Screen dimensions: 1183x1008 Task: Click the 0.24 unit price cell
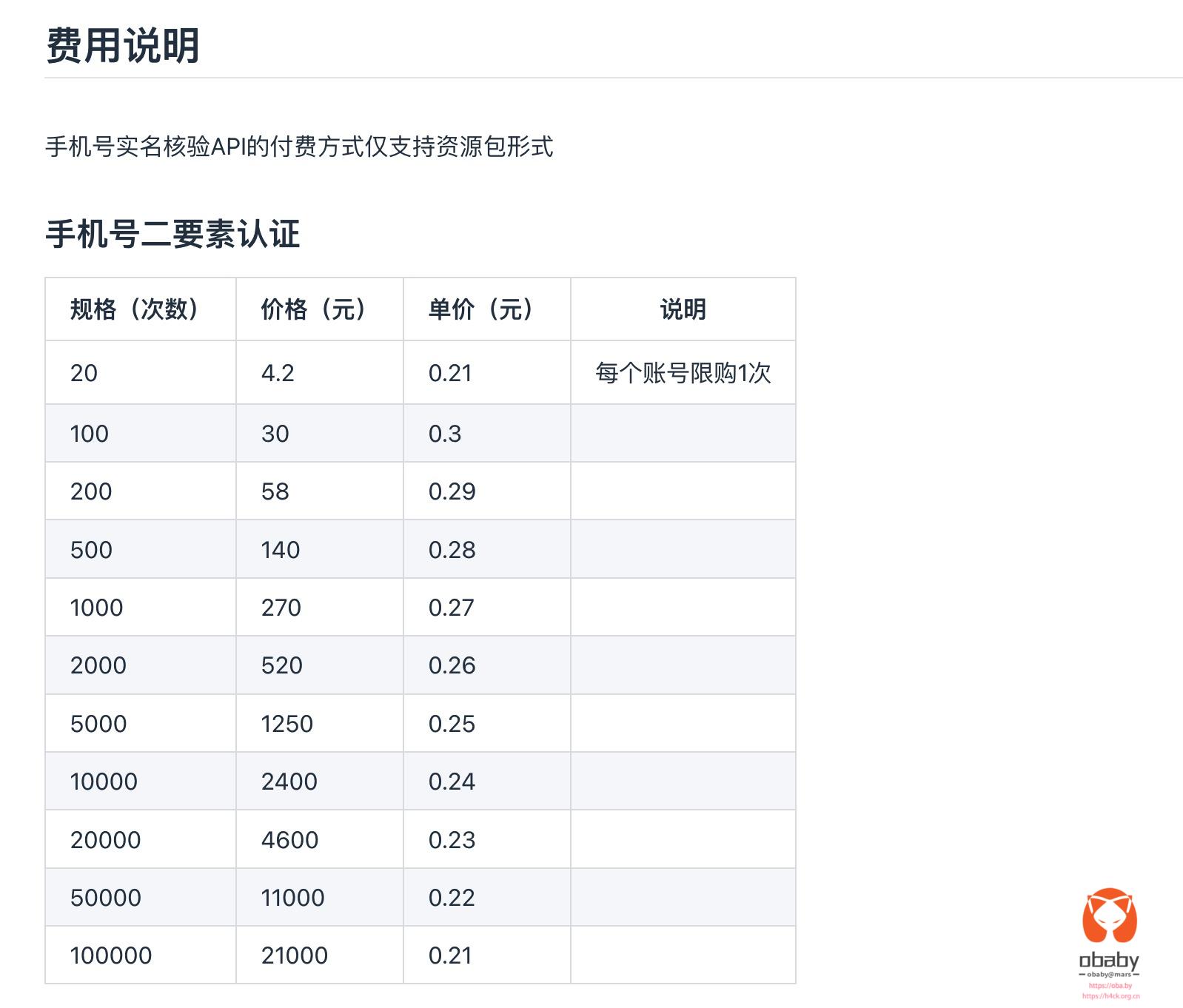(x=452, y=782)
